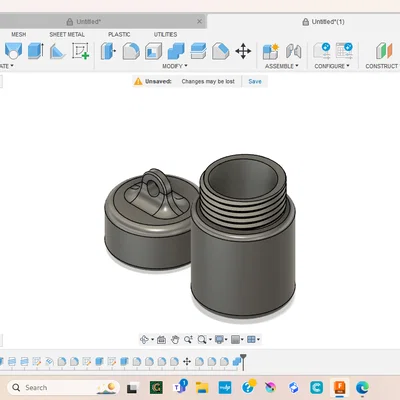Click the New Component icon in Assemble
The image size is (400, 400).
tap(270, 51)
